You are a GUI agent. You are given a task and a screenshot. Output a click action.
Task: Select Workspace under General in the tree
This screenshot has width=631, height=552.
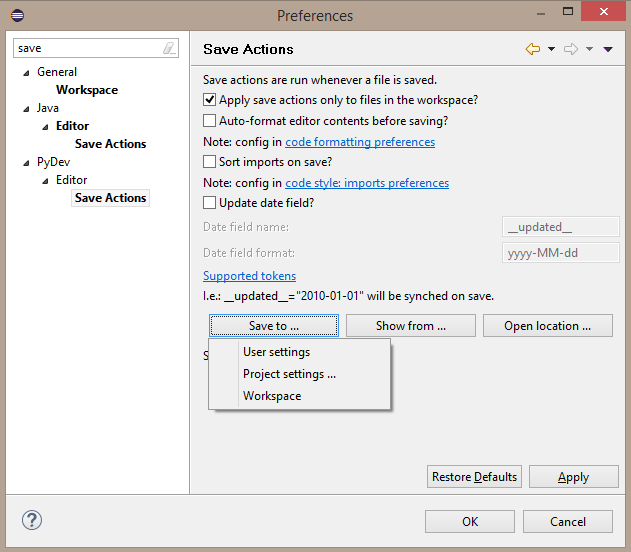tap(87, 90)
